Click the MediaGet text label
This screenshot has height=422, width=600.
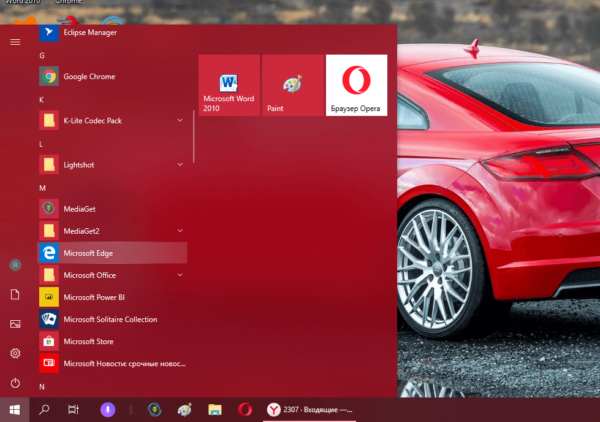coord(79,209)
